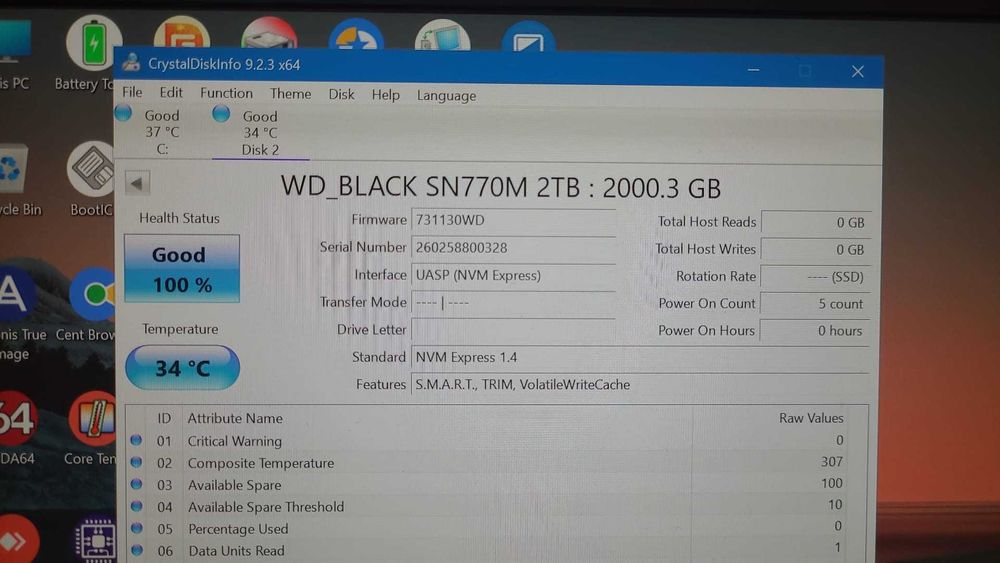1000x563 pixels.
Task: Click the blue status circle for Disk 2
Action: (x=221, y=113)
